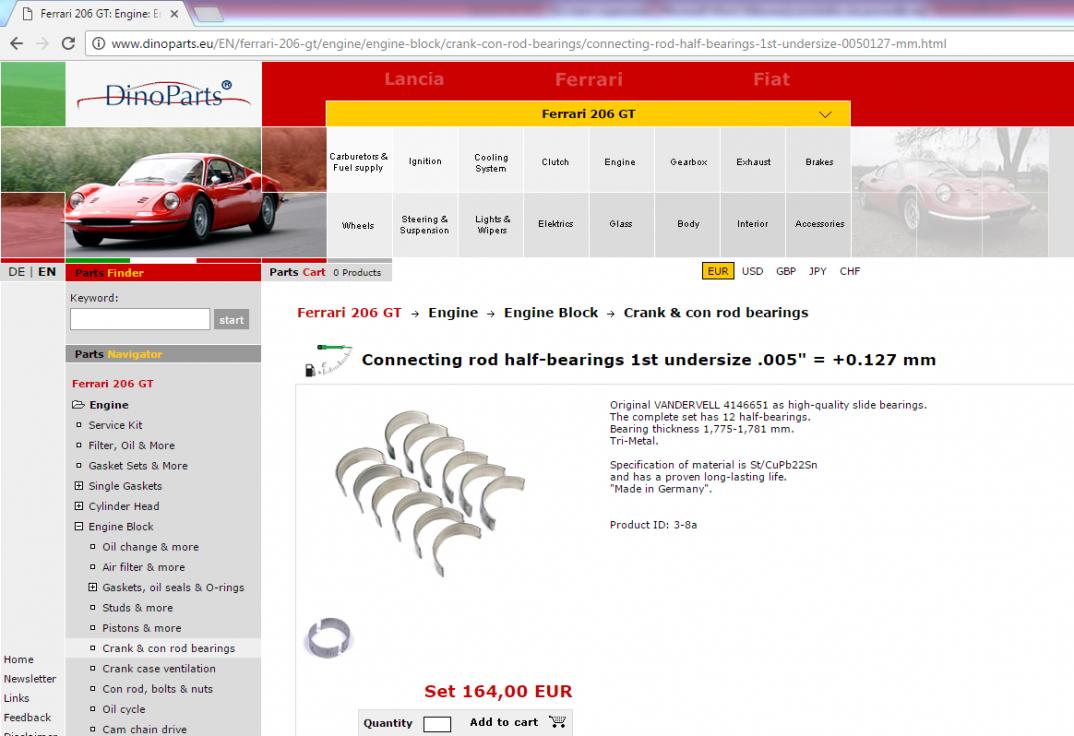This screenshot has height=736, width=1074.
Task: Close the Ferrari 206 GT browser tab
Action: pyautogui.click(x=175, y=14)
